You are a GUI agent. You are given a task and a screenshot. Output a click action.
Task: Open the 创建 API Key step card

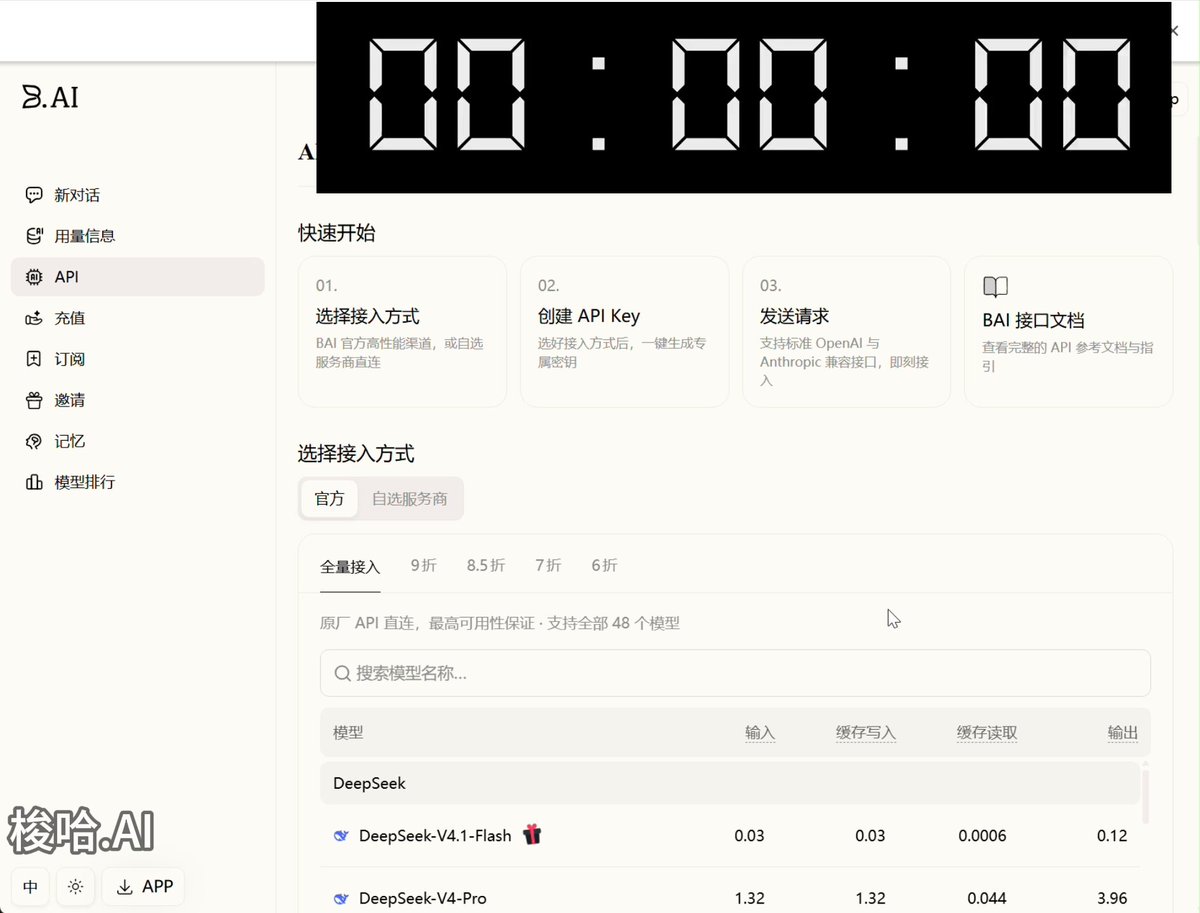(624, 331)
